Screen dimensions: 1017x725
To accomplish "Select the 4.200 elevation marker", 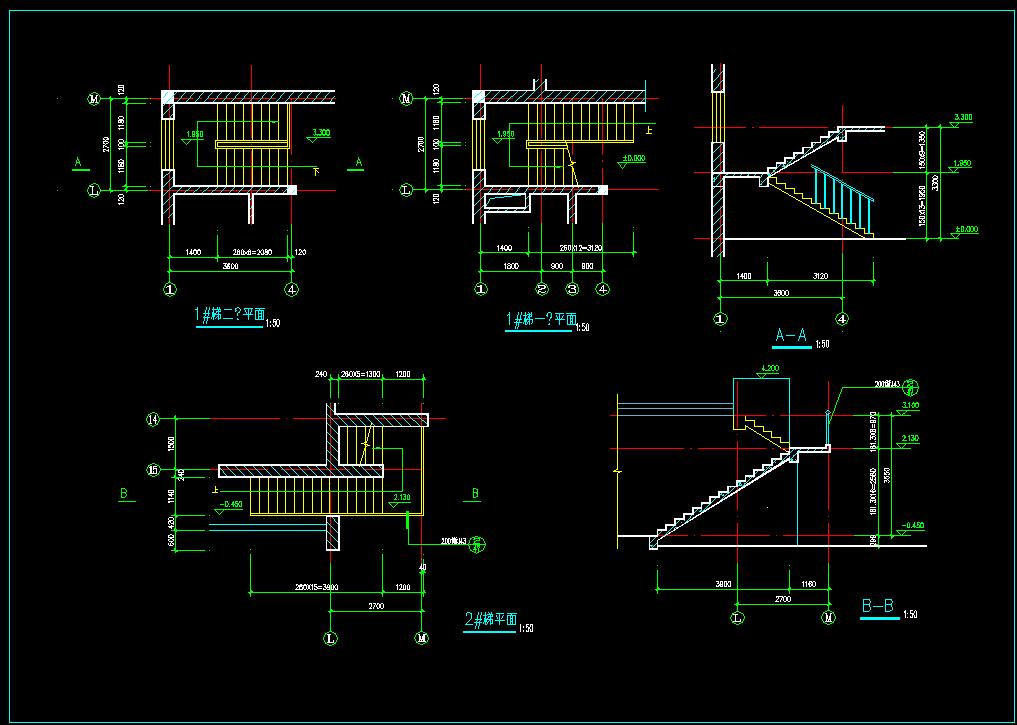I will coord(769,370).
